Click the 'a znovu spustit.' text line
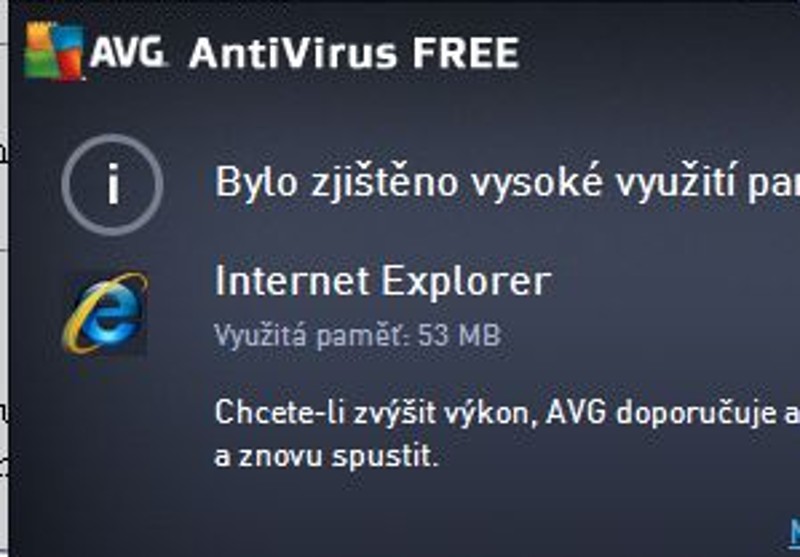Image resolution: width=800 pixels, height=557 pixels. (x=327, y=455)
